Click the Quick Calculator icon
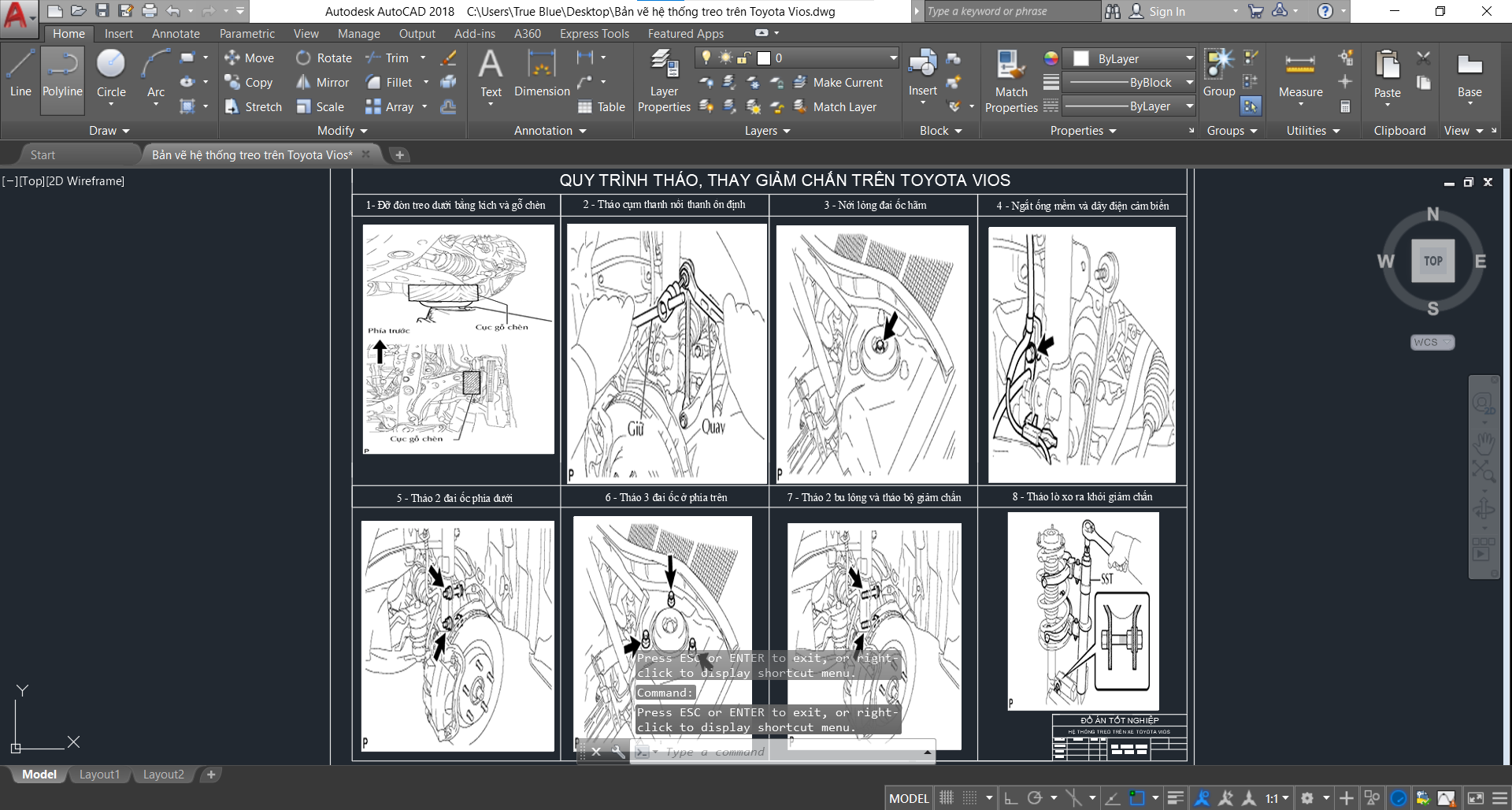This screenshot has width=1512, height=810. tap(1345, 106)
